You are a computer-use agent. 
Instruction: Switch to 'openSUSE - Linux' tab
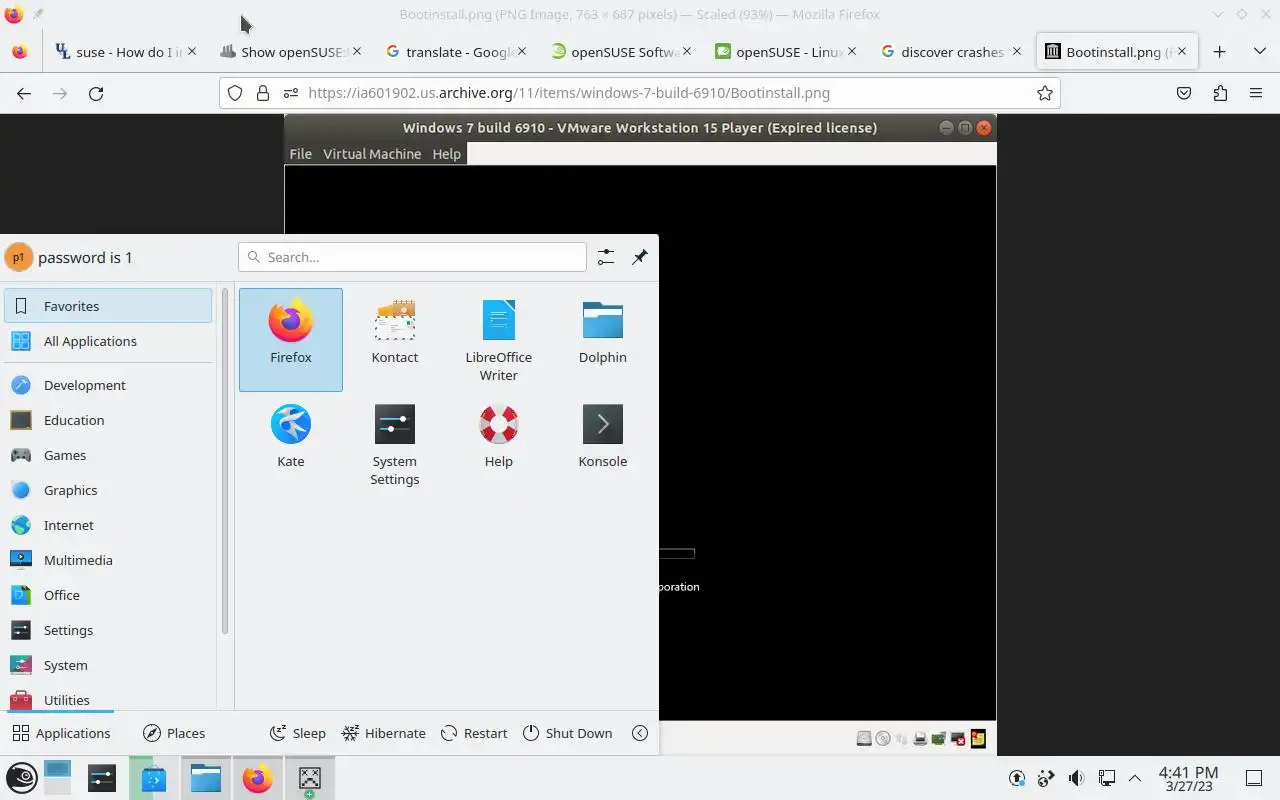tap(786, 52)
